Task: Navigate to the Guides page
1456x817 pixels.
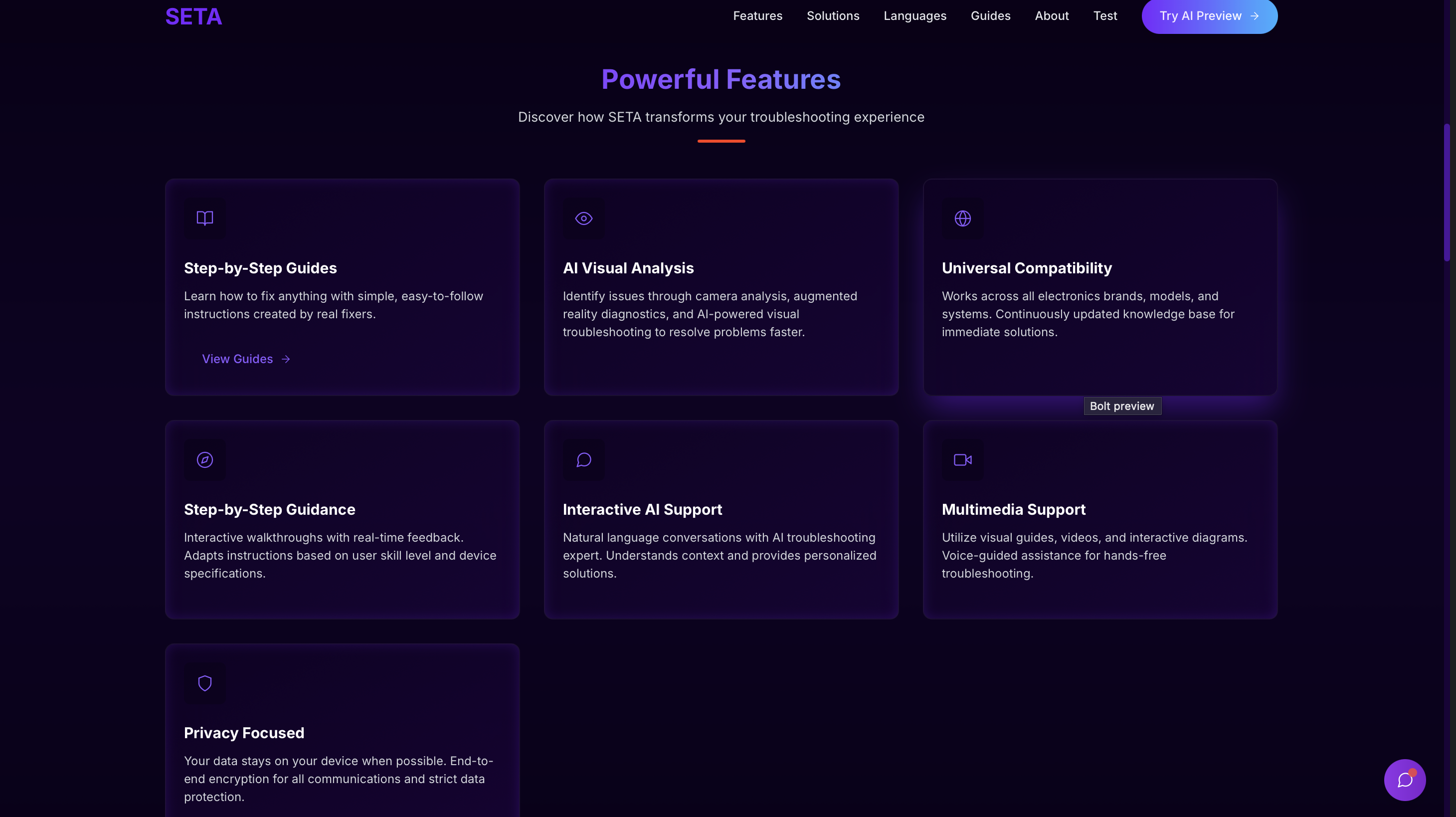Action: pyautogui.click(x=990, y=16)
